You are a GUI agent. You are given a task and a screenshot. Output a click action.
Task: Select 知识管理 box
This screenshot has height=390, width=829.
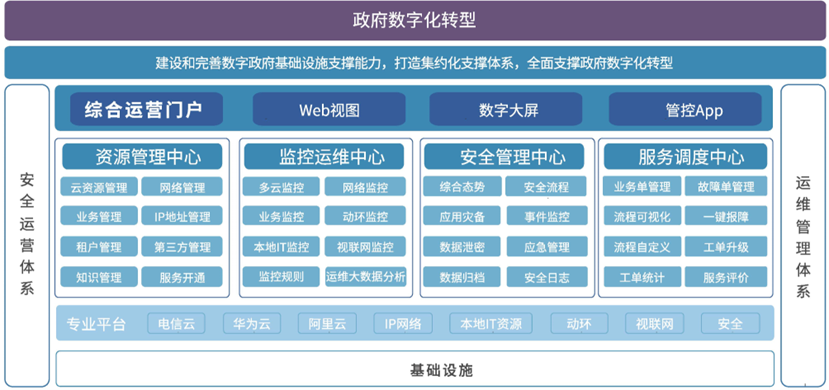tap(99, 277)
